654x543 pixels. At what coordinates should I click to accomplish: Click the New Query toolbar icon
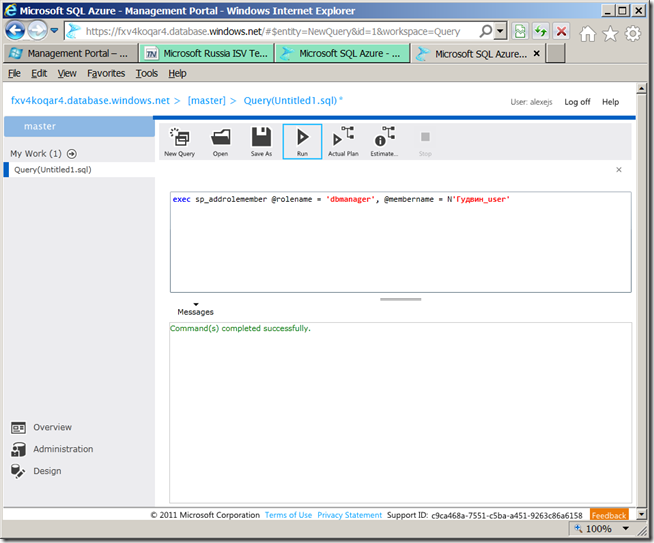pyautogui.click(x=179, y=141)
